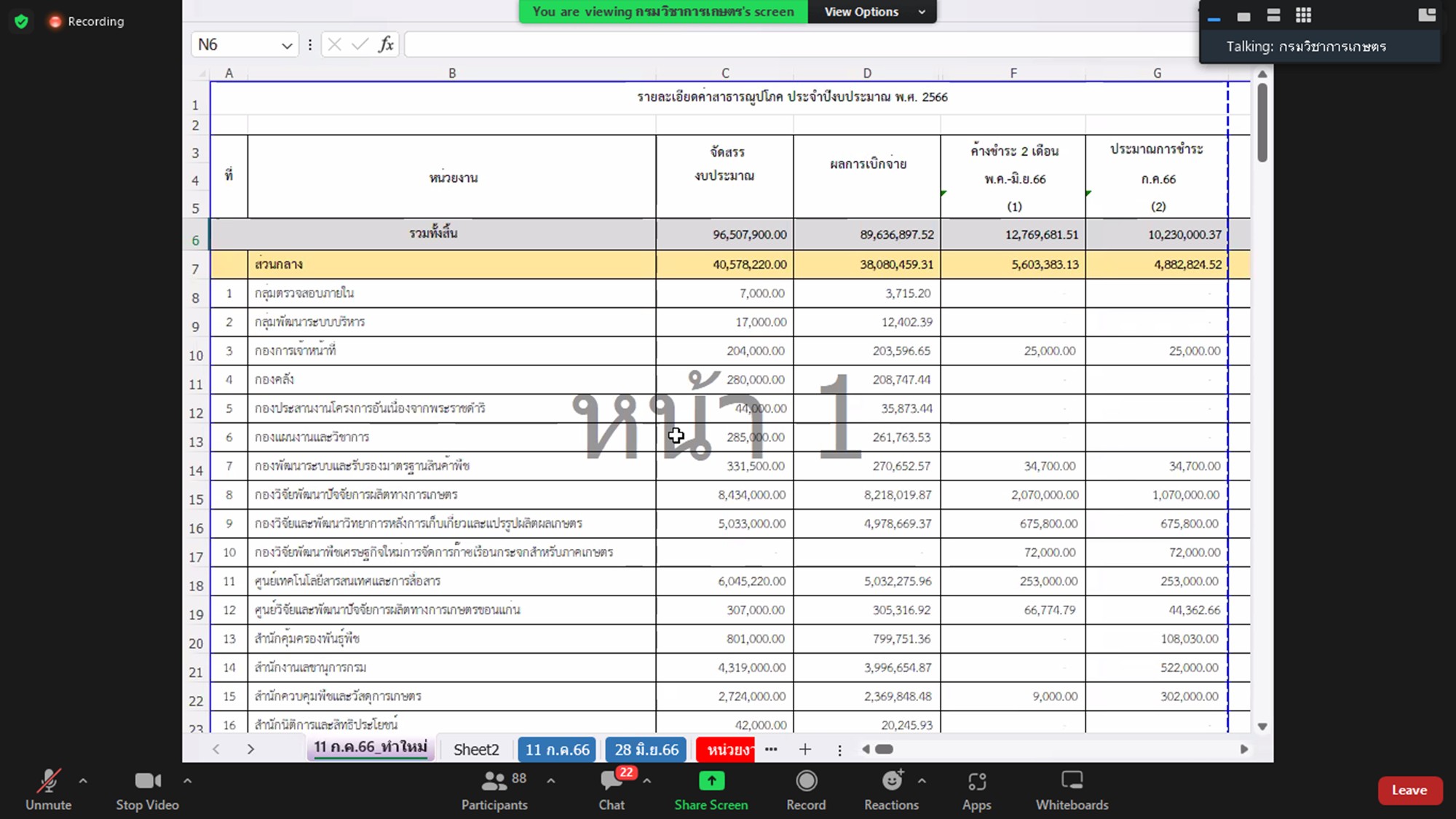Screen dimensions: 1456x819
Task: Go to next sheet tab arrow
Action: (250, 749)
